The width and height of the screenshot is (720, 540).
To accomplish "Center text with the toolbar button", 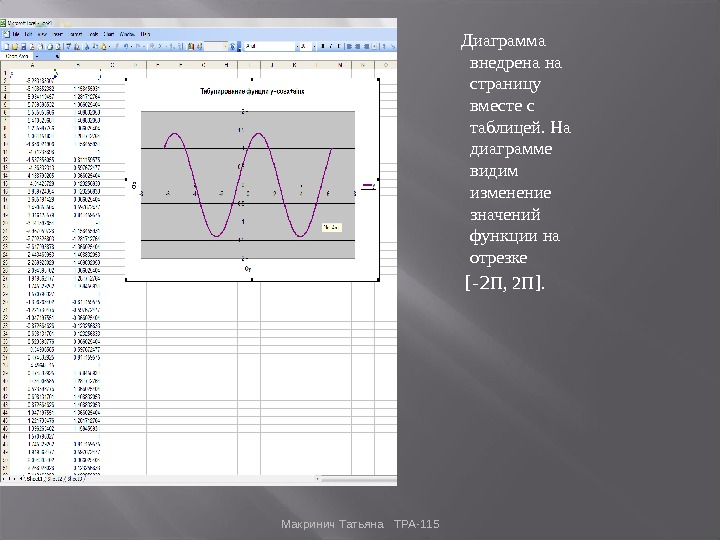I will 357,46.
